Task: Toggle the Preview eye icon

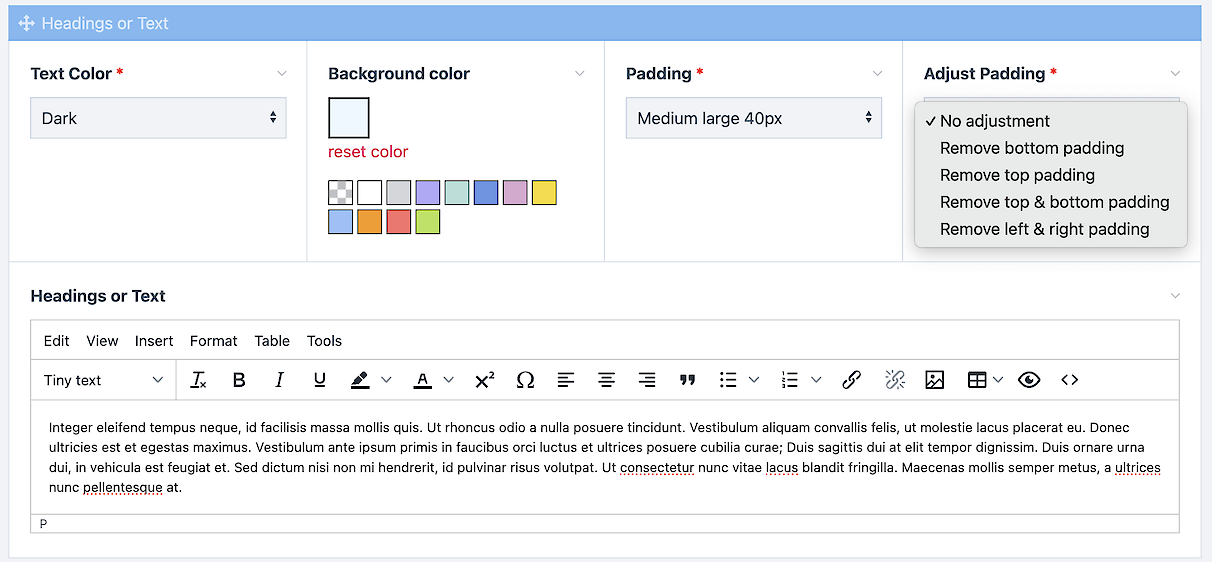Action: pos(1029,380)
